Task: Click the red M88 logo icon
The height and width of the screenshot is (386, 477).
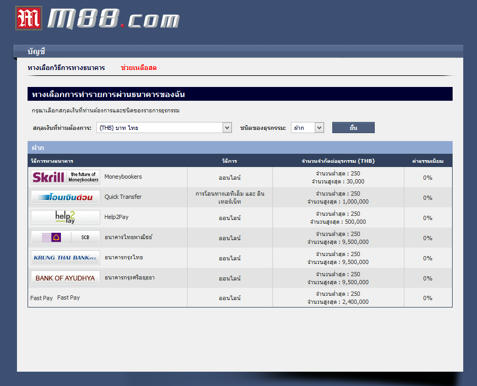Action: [x=29, y=18]
